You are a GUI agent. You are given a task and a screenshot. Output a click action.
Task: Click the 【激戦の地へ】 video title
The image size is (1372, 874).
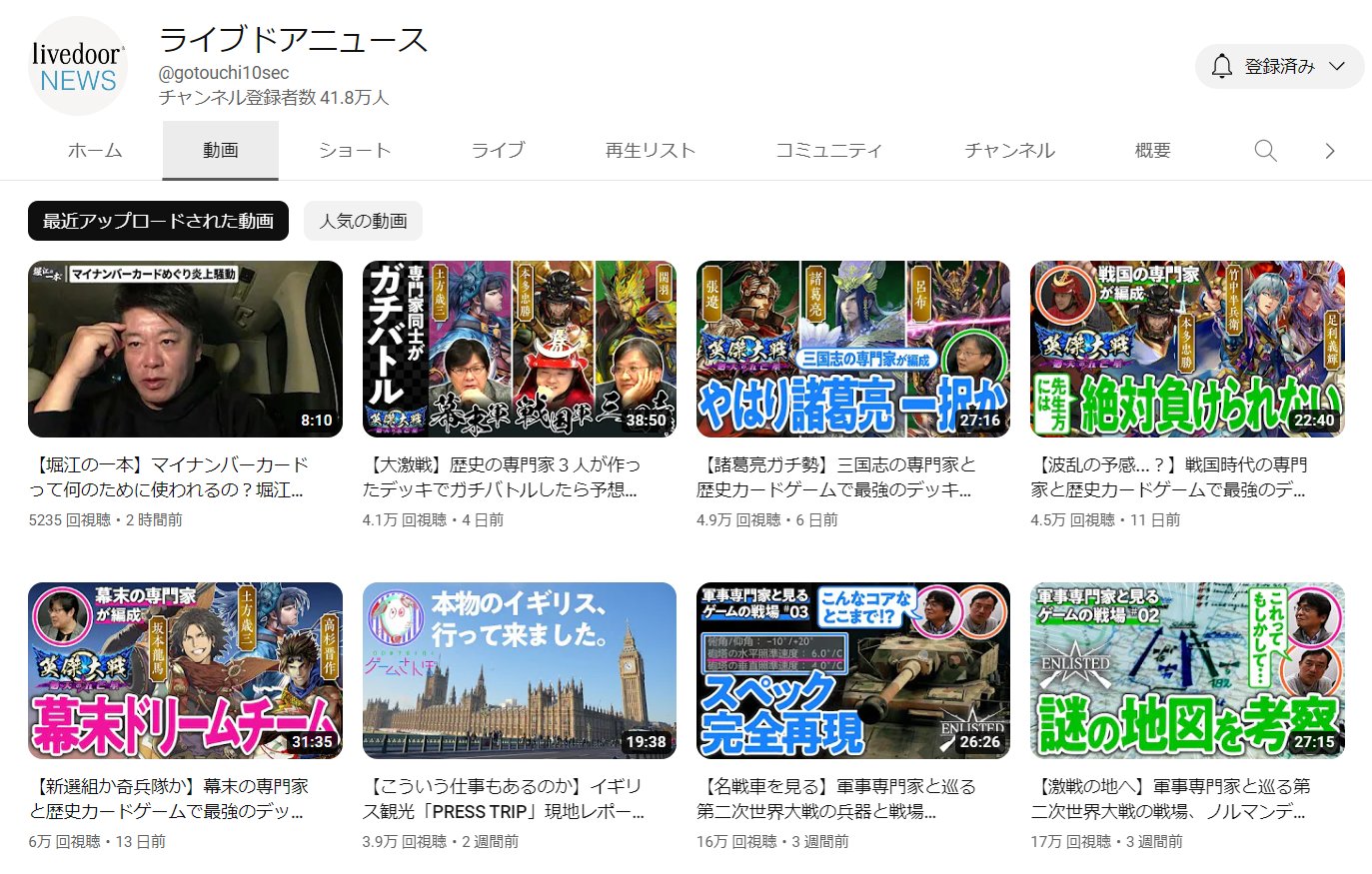(x=1170, y=799)
